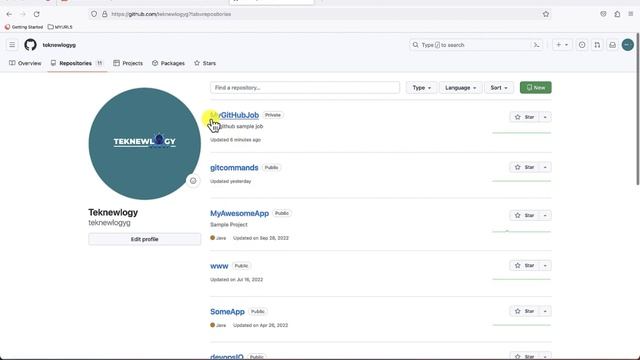Switch to the Projects tab
Viewport: 640px width, 360px height.
tap(128, 63)
